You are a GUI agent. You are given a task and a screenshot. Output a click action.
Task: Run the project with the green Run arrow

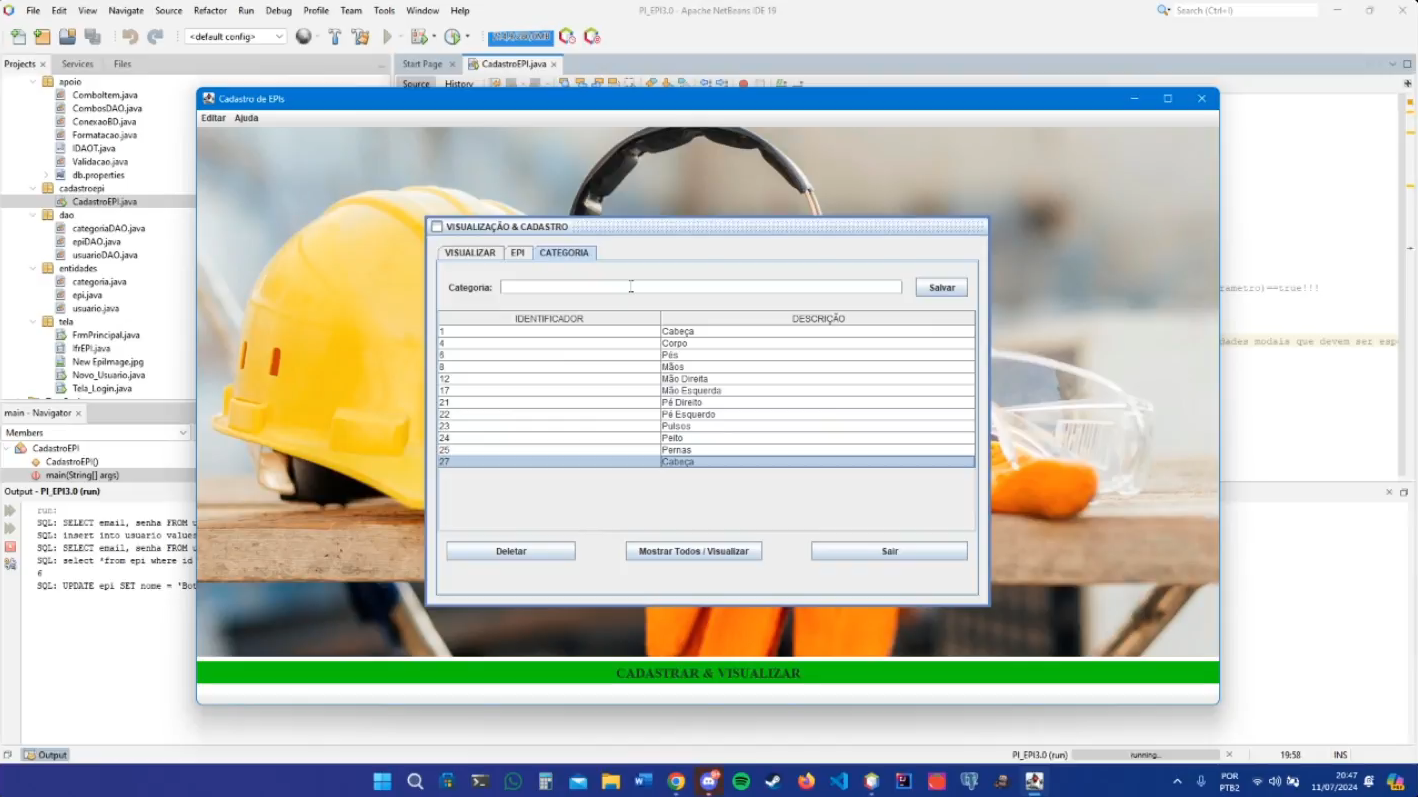tap(387, 36)
